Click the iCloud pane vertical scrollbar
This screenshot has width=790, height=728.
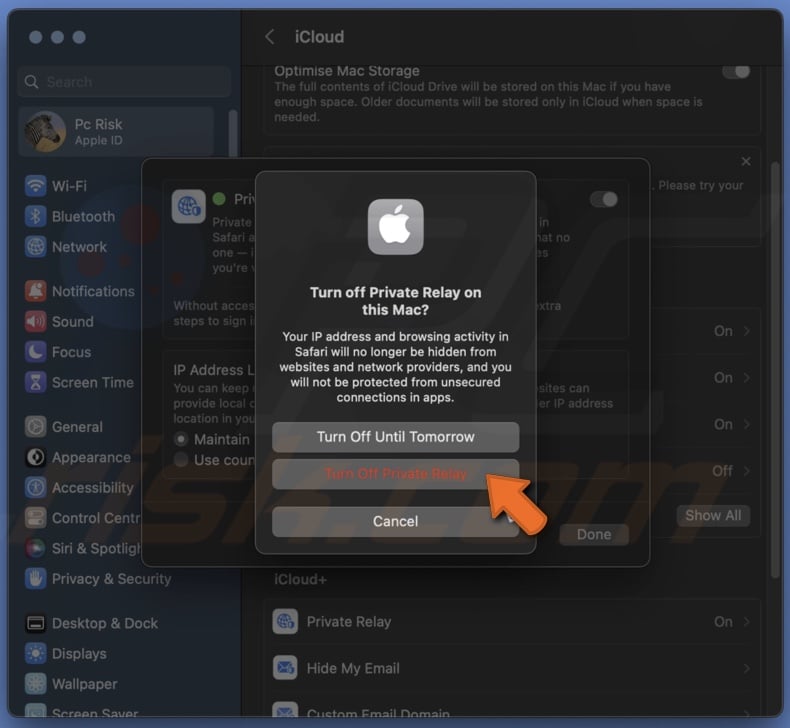(x=775, y=370)
